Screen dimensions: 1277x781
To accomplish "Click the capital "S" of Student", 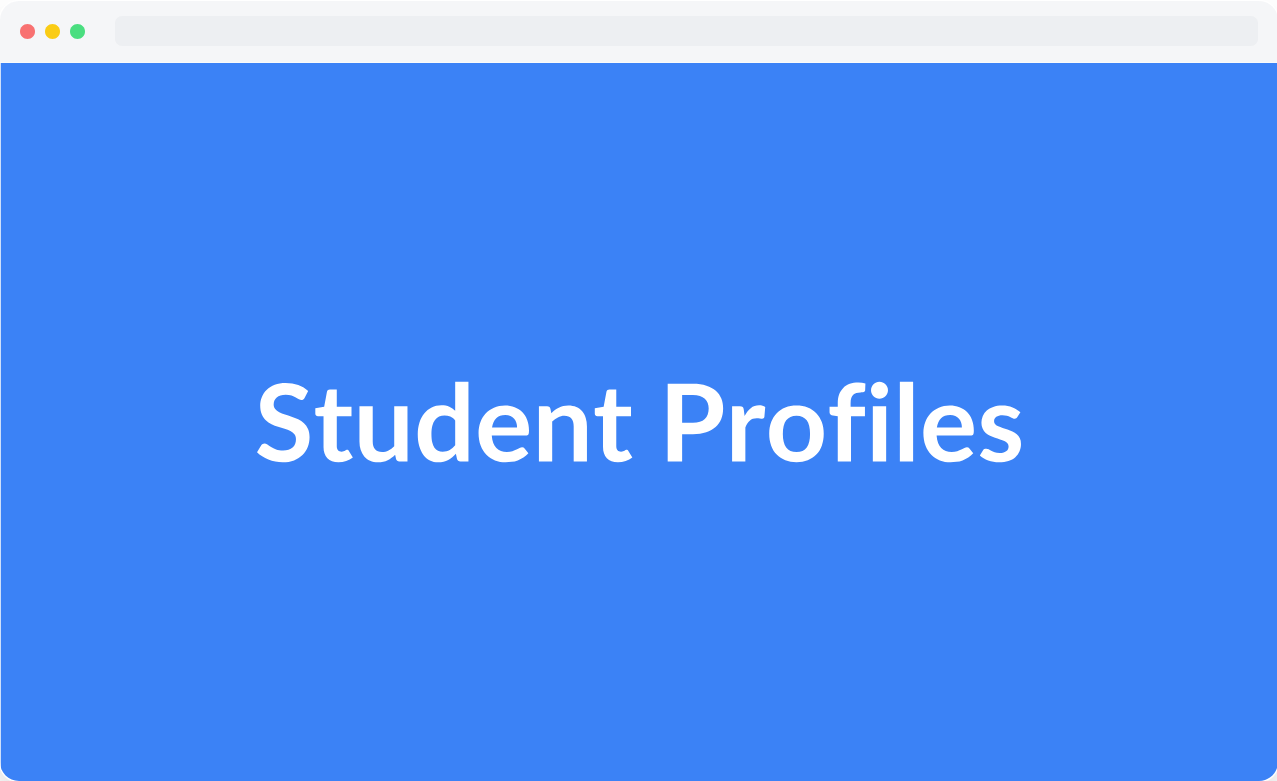I will click(x=286, y=422).
